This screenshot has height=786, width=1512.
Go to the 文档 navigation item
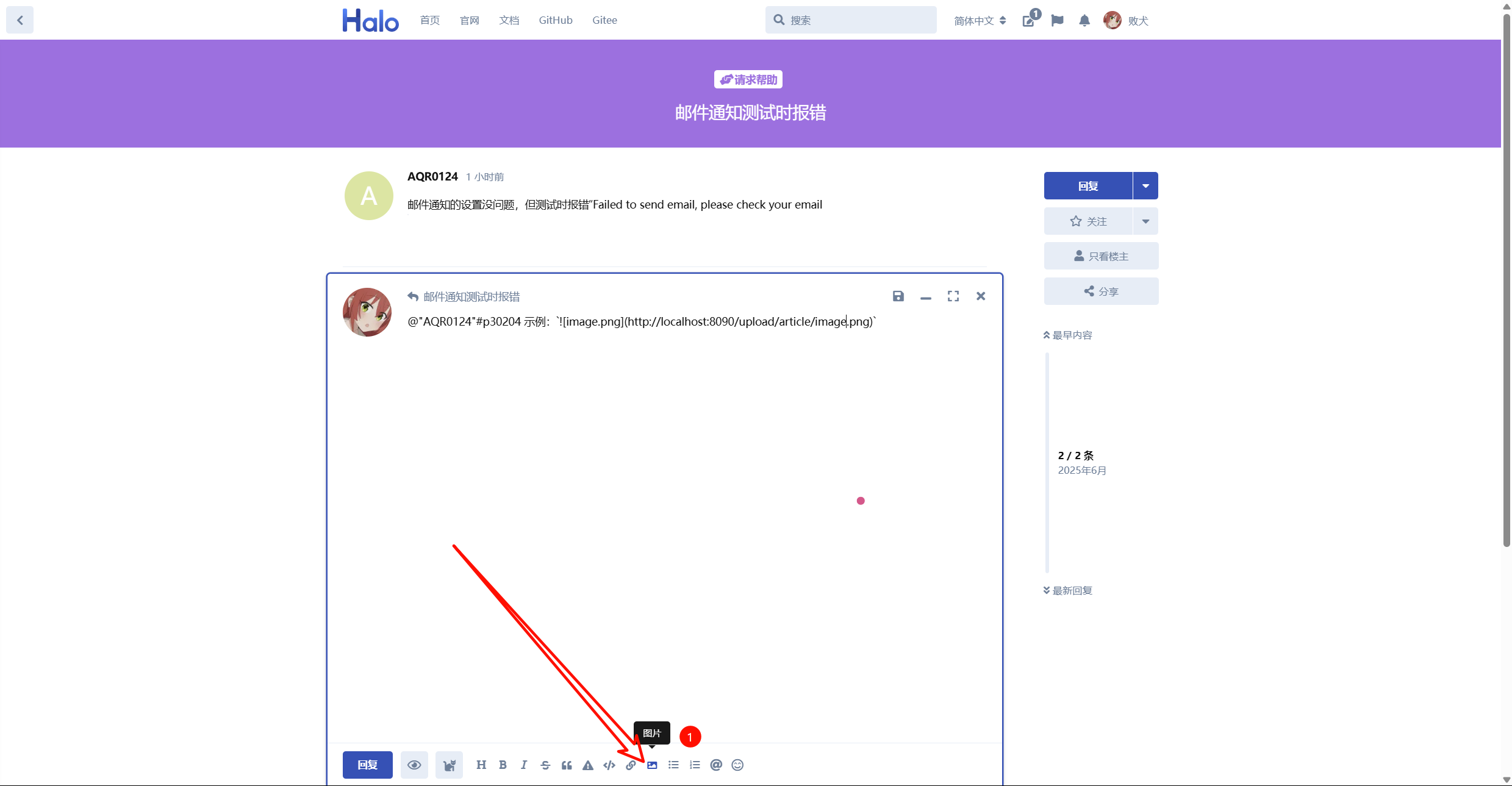point(509,20)
